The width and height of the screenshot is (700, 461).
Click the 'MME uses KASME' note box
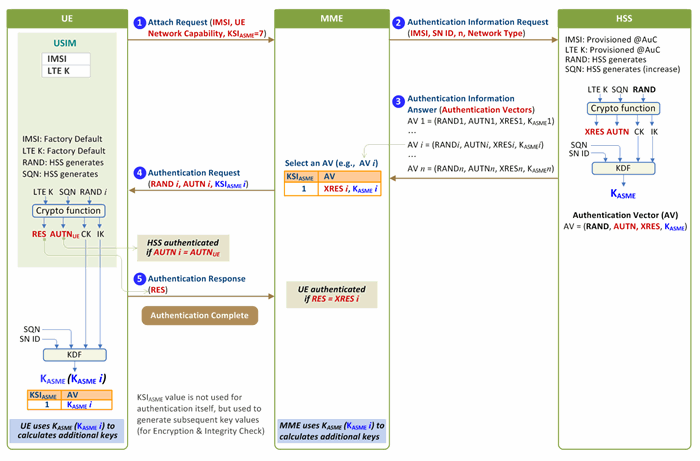tap(332, 431)
